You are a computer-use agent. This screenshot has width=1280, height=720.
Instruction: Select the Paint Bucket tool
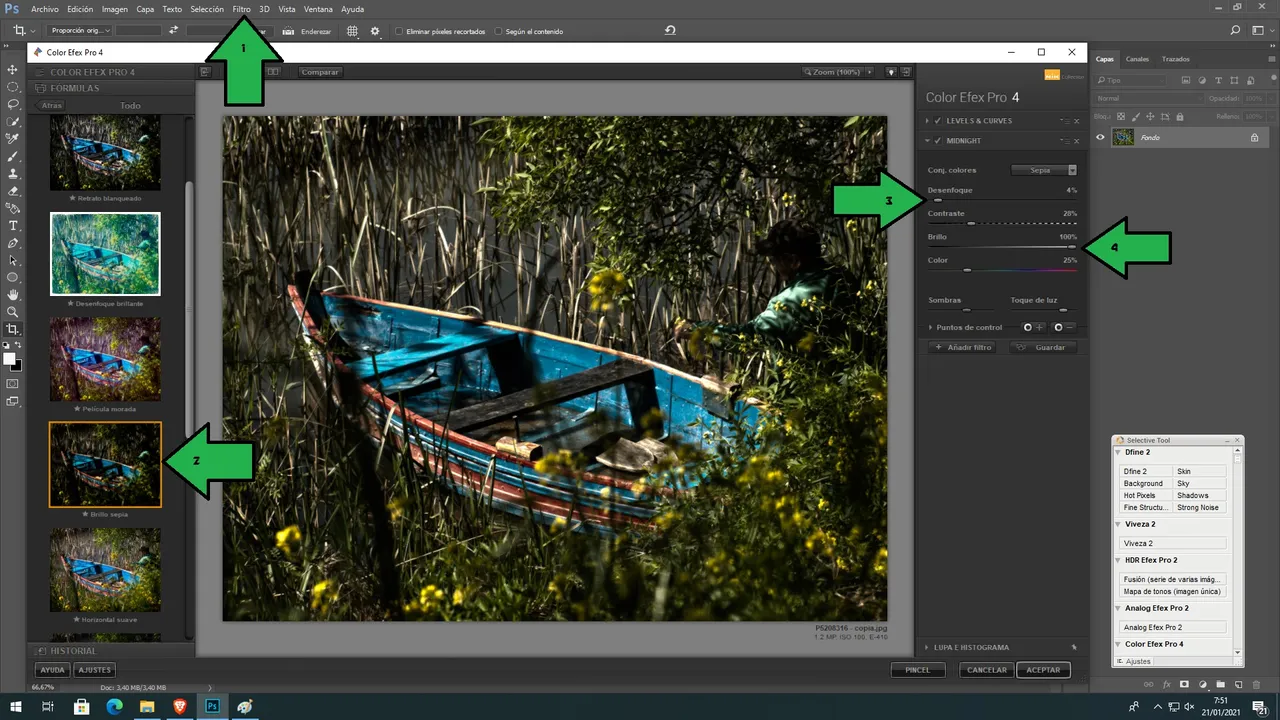[13, 209]
